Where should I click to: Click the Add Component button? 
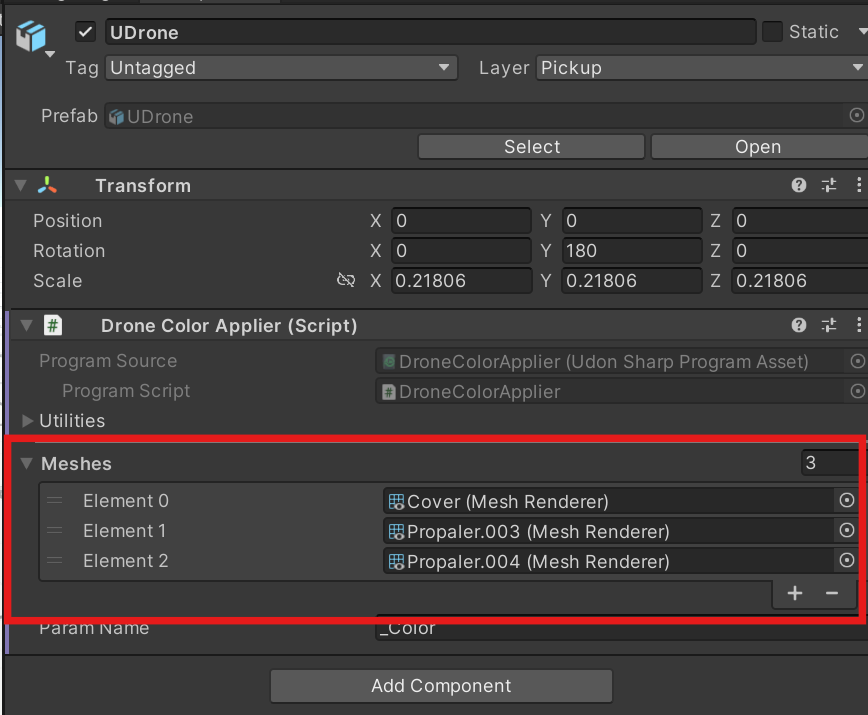click(x=441, y=686)
